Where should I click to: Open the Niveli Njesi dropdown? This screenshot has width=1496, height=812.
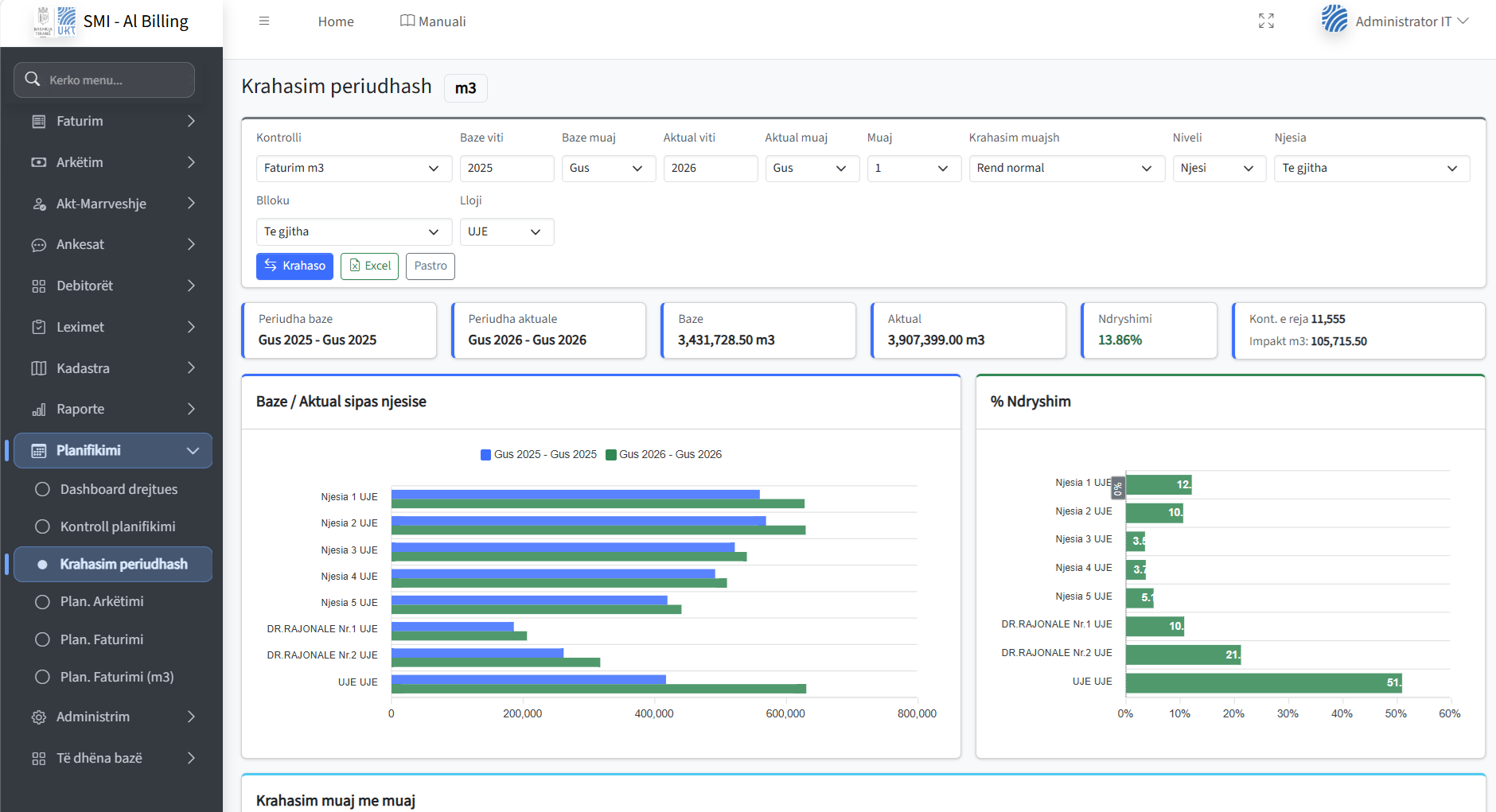click(x=1220, y=169)
